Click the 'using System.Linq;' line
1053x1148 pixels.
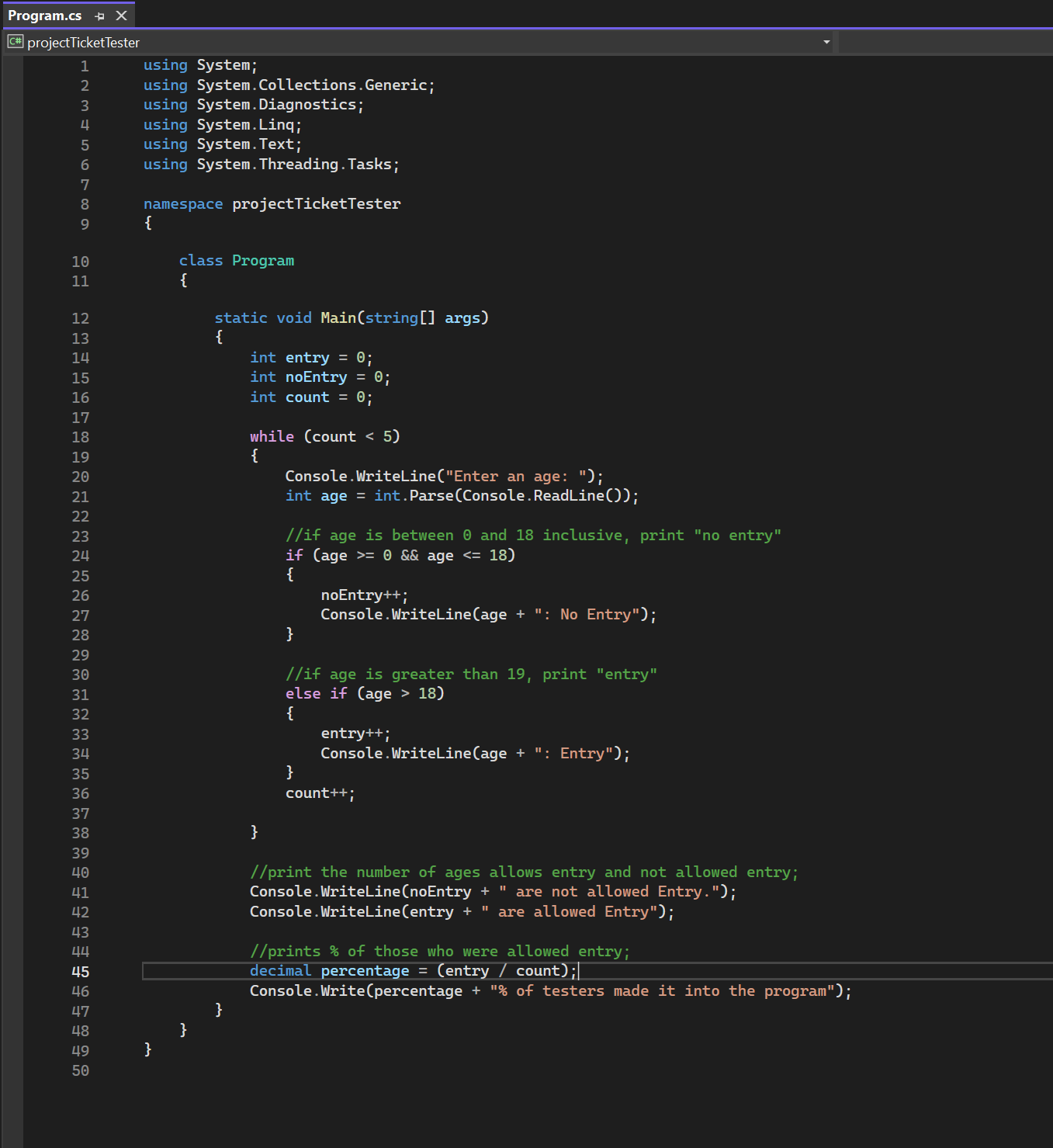pyautogui.click(x=223, y=125)
